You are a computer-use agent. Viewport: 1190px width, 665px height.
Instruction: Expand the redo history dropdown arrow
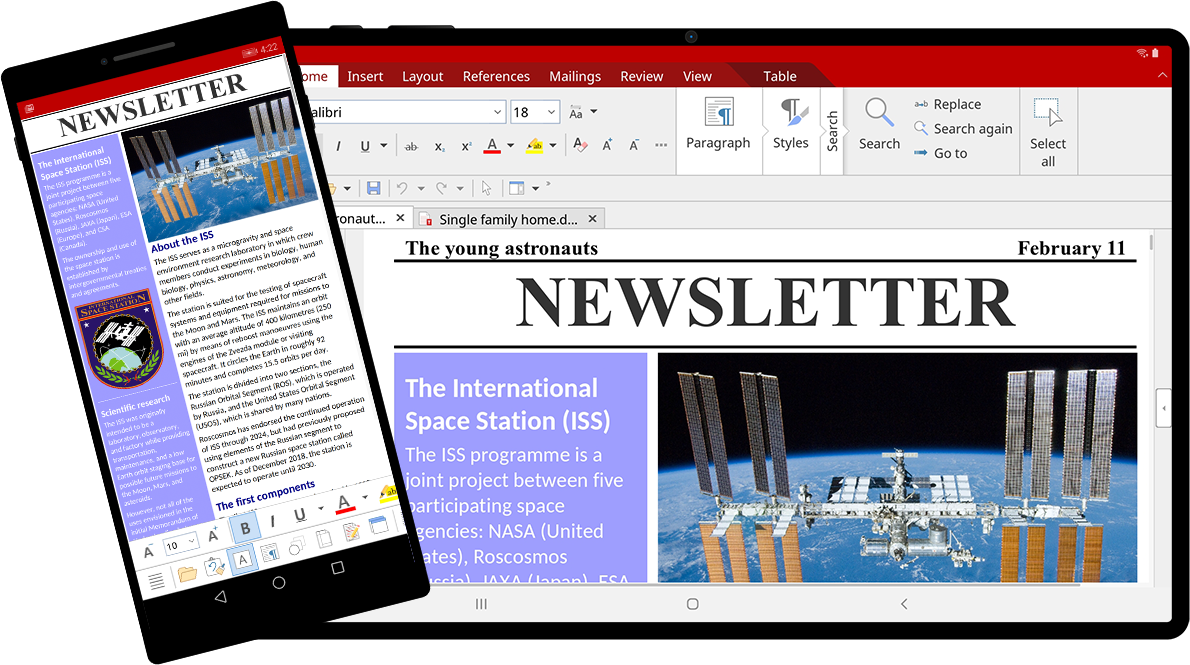pos(460,188)
